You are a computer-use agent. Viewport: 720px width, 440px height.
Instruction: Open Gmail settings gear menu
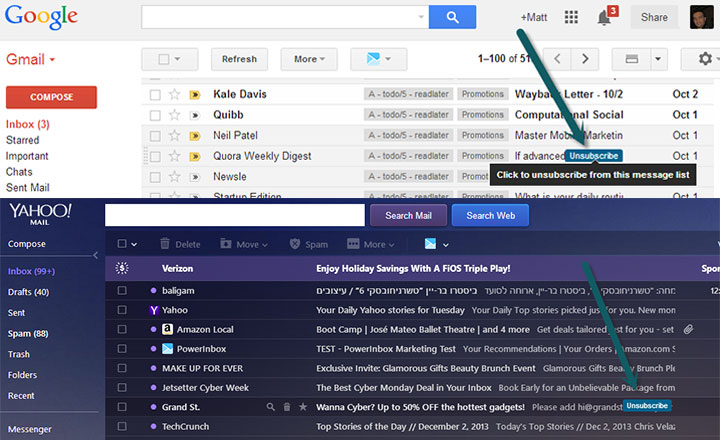pyautogui.click(x=704, y=59)
